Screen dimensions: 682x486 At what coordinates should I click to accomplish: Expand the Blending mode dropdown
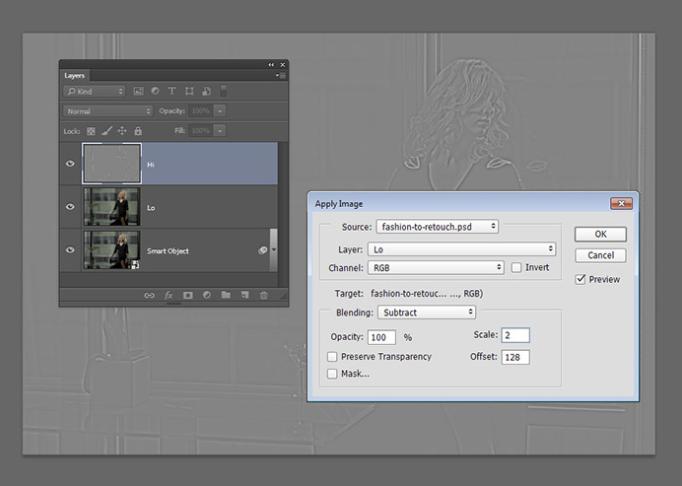[x=428, y=313]
